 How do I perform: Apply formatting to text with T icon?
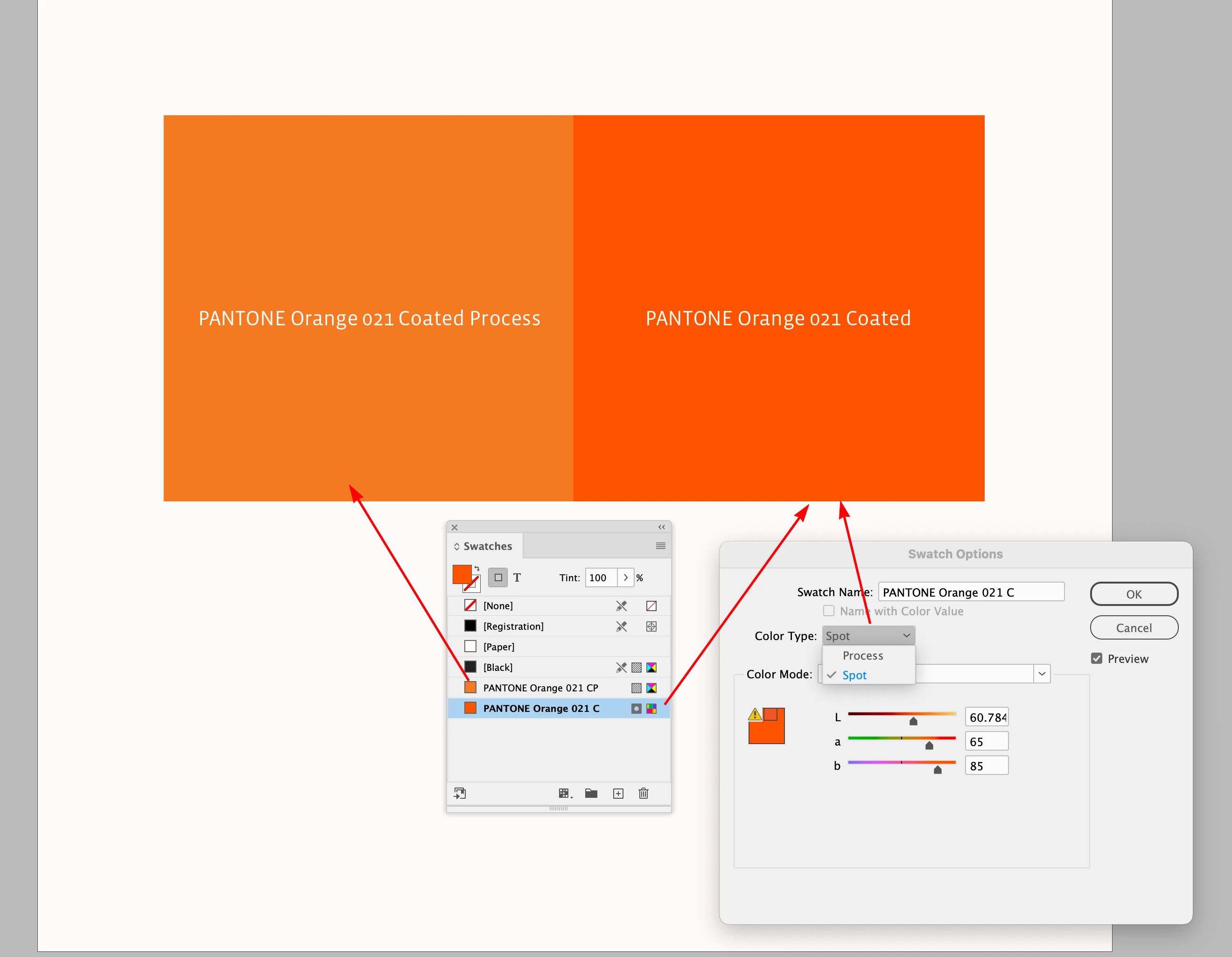click(517, 577)
